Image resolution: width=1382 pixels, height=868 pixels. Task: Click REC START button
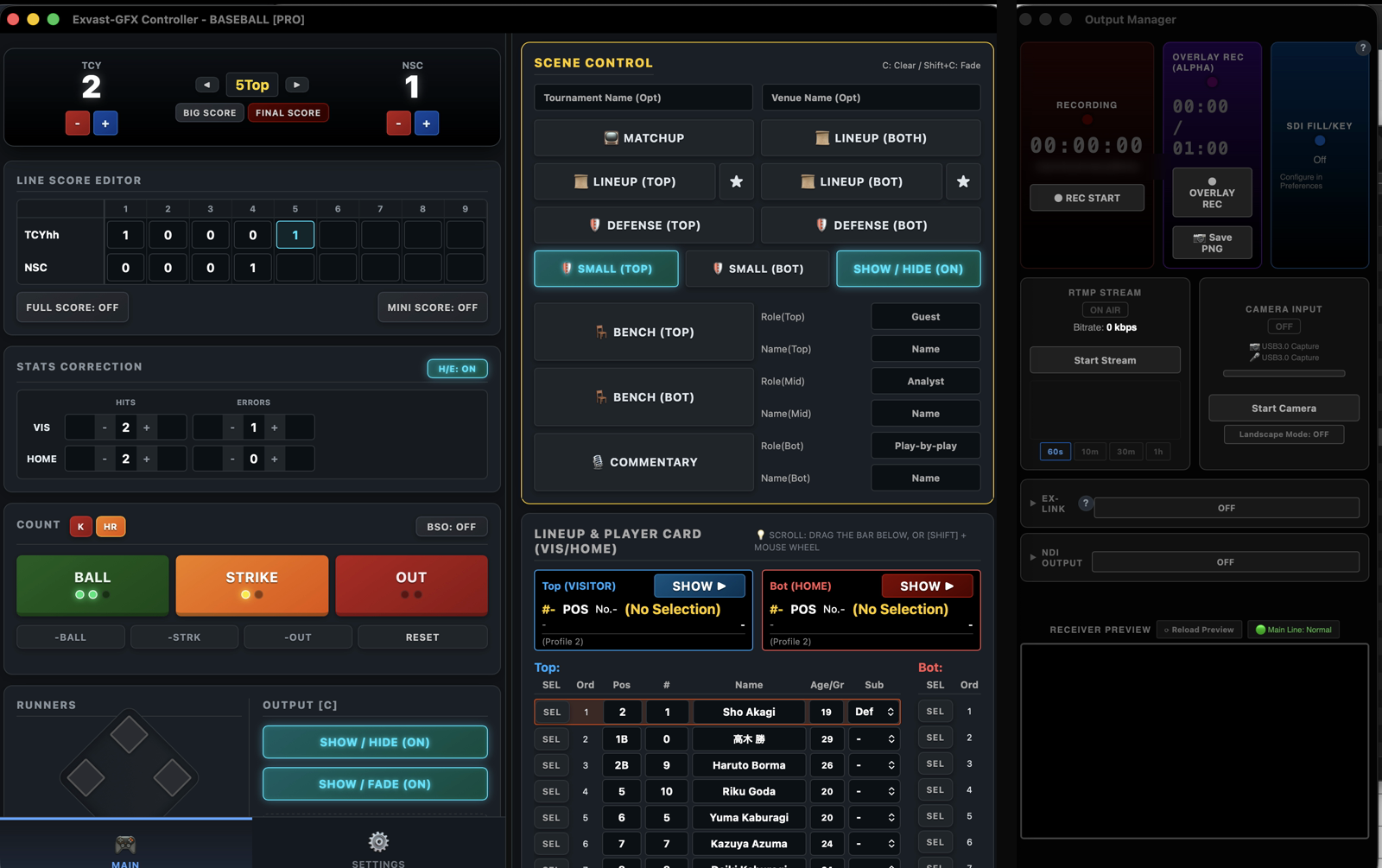tap(1087, 198)
